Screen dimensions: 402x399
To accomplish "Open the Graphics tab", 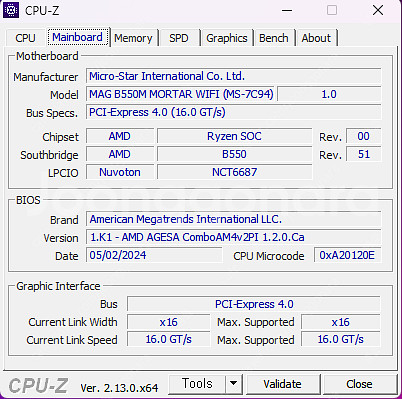I will tap(227, 38).
